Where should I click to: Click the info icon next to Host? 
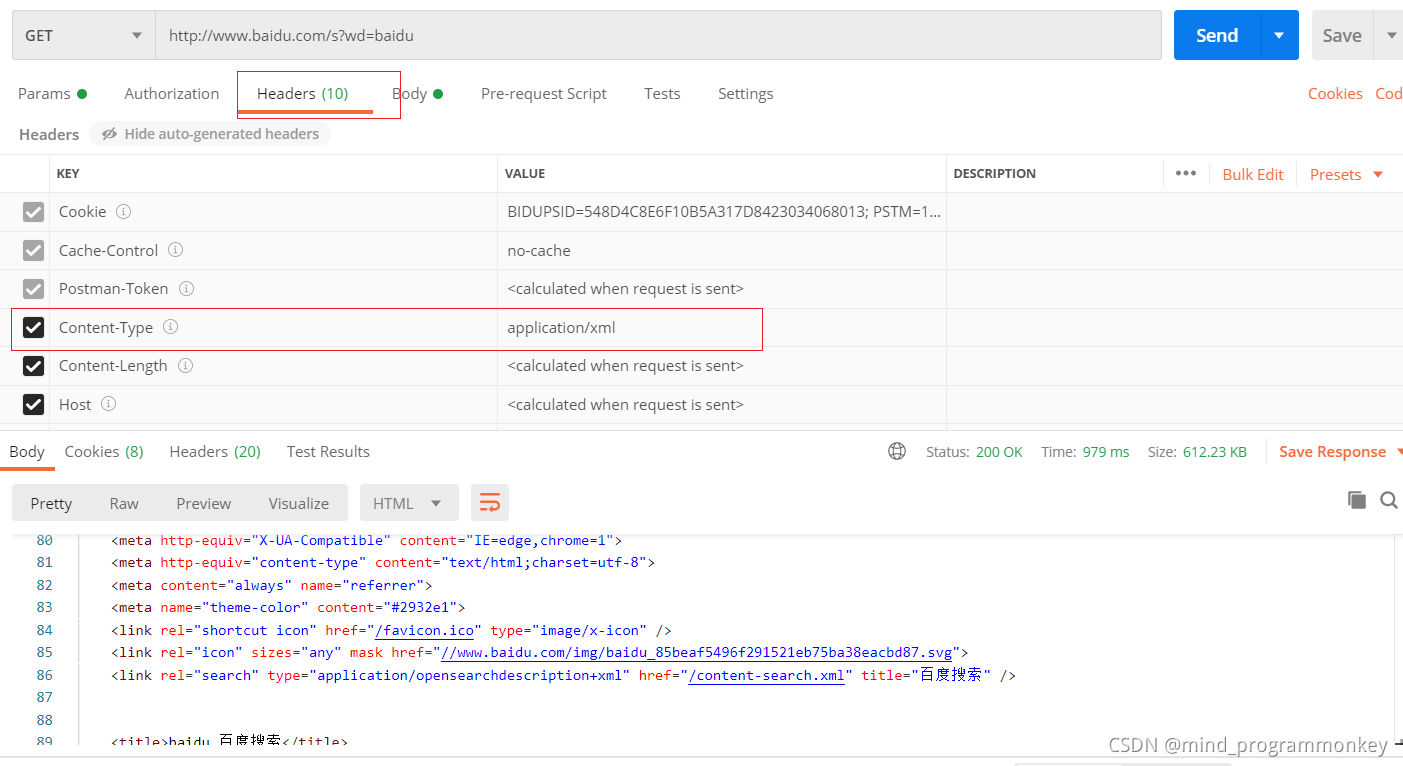pyautogui.click(x=109, y=404)
